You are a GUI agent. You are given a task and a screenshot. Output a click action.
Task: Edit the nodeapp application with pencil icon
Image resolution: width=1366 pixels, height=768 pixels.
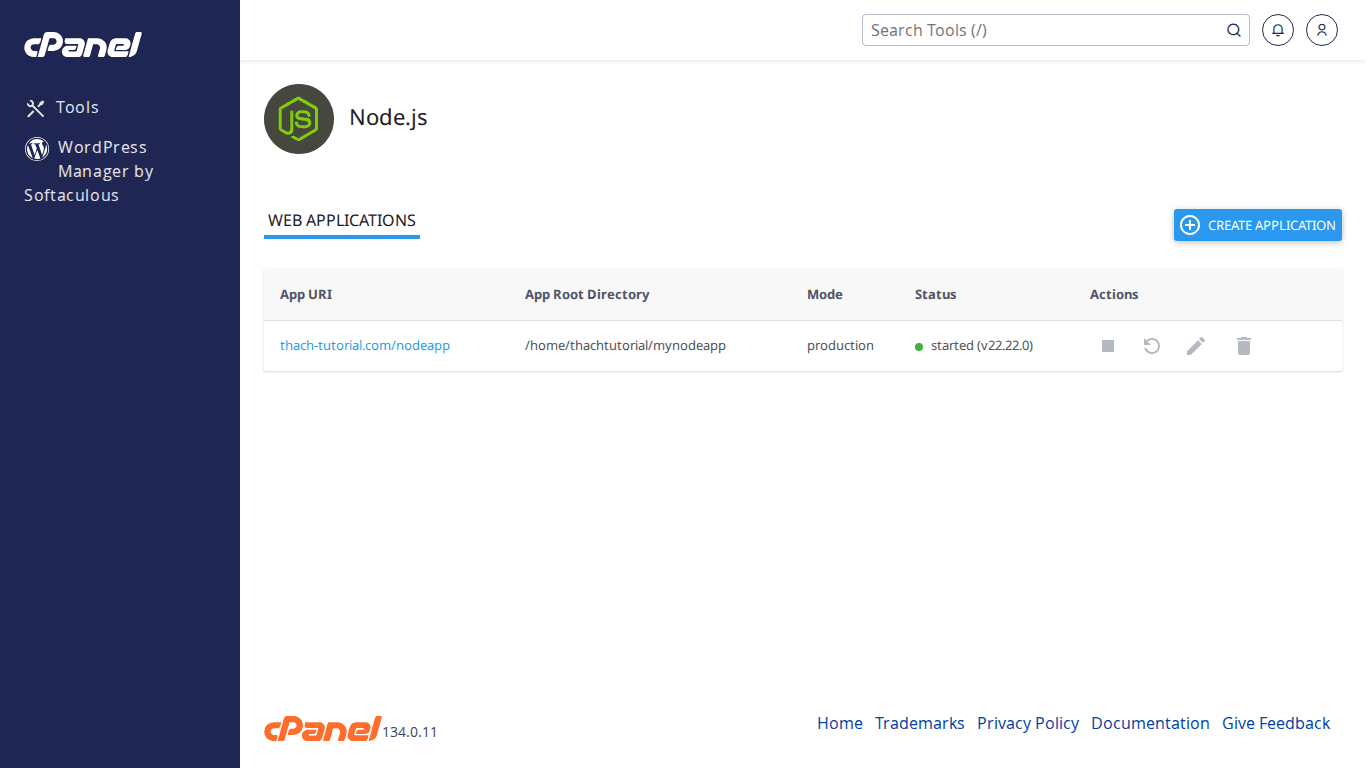click(1196, 346)
